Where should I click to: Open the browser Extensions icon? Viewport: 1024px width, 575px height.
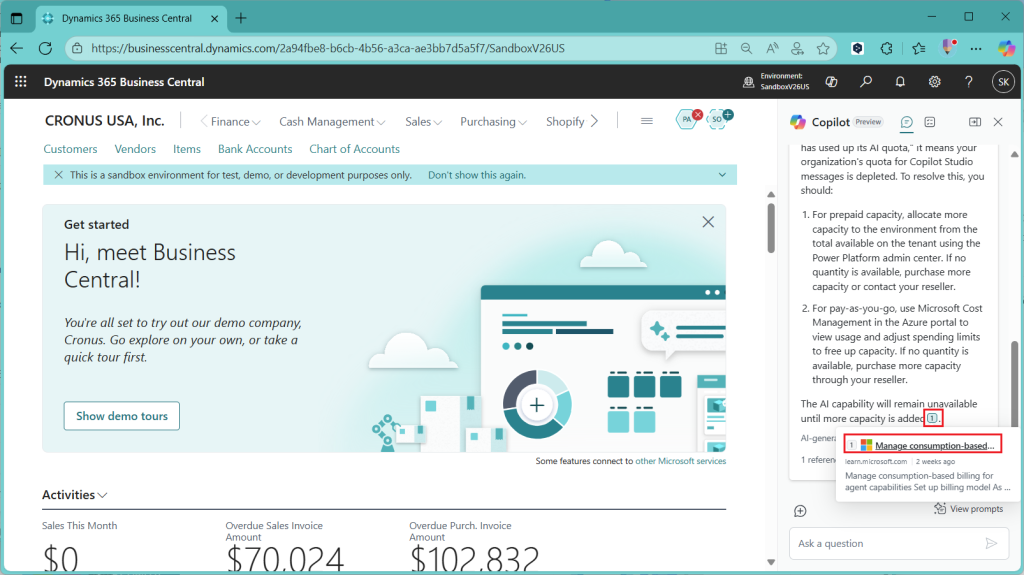(x=886, y=48)
